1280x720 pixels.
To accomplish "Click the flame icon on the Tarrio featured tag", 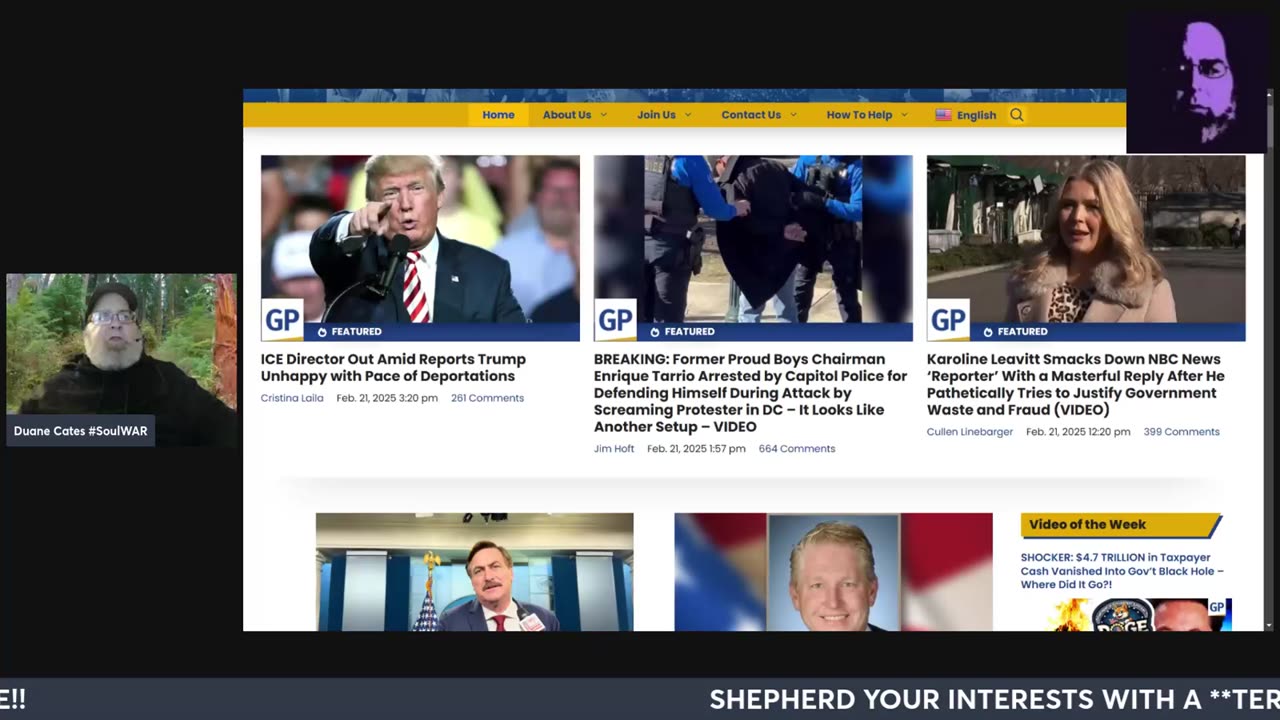I will [655, 332].
